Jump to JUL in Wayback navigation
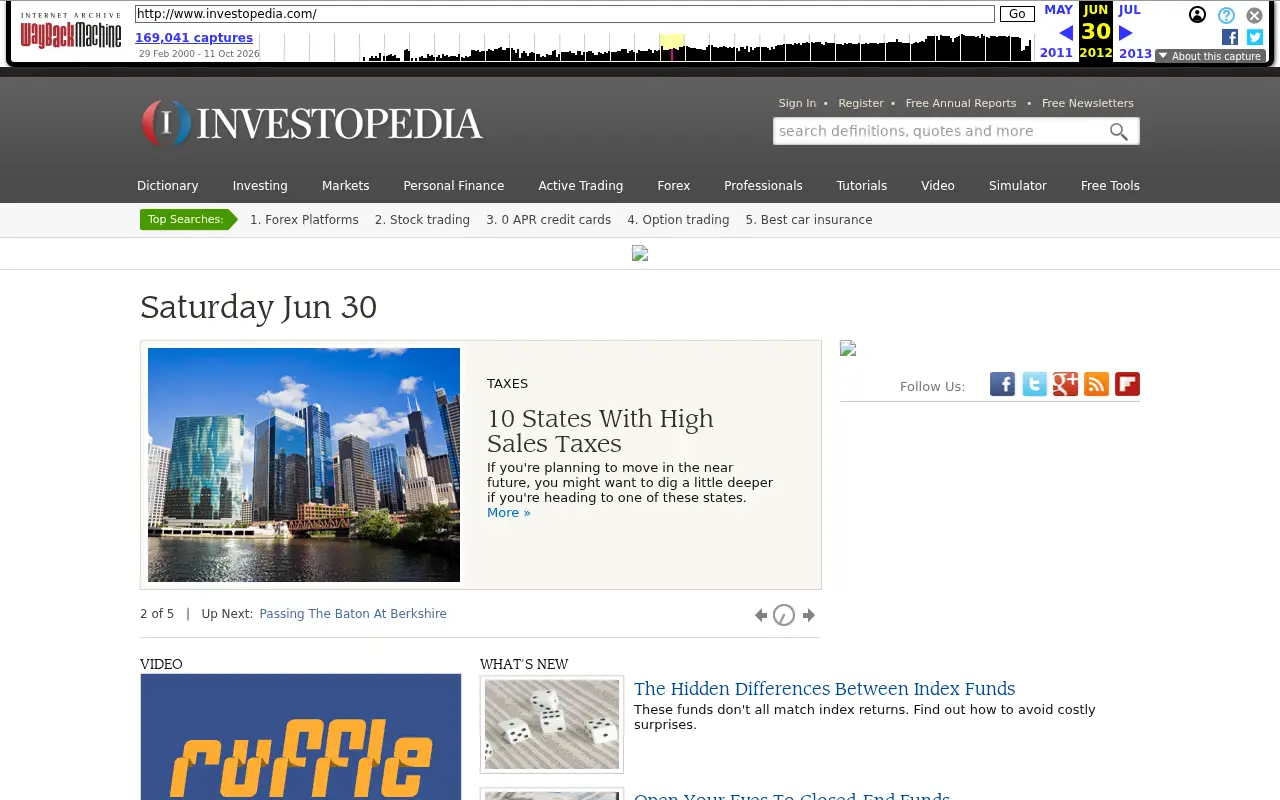 pyautogui.click(x=1129, y=10)
